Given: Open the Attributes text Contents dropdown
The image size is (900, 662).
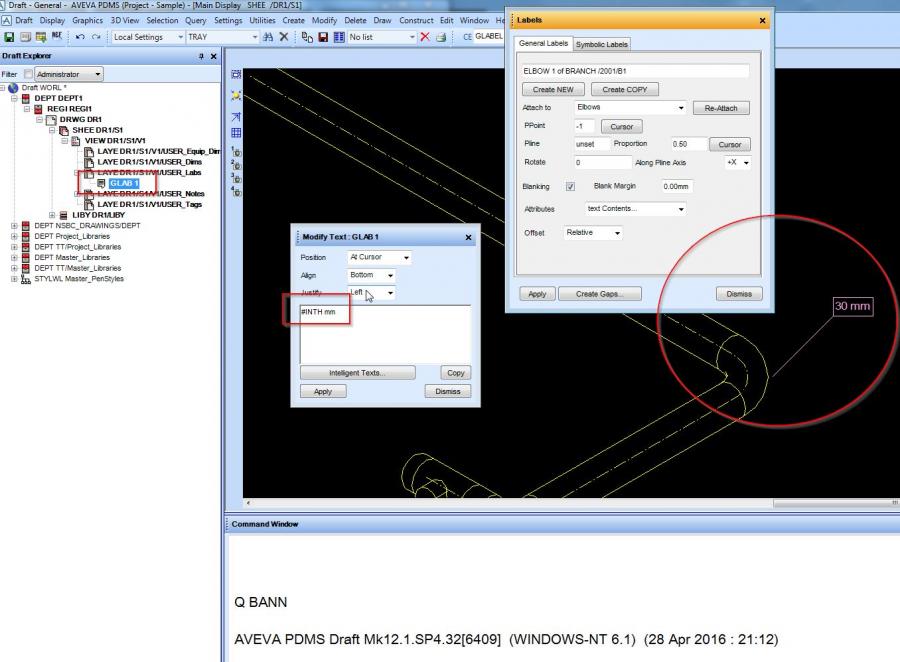Looking at the screenshot, I should tap(681, 209).
